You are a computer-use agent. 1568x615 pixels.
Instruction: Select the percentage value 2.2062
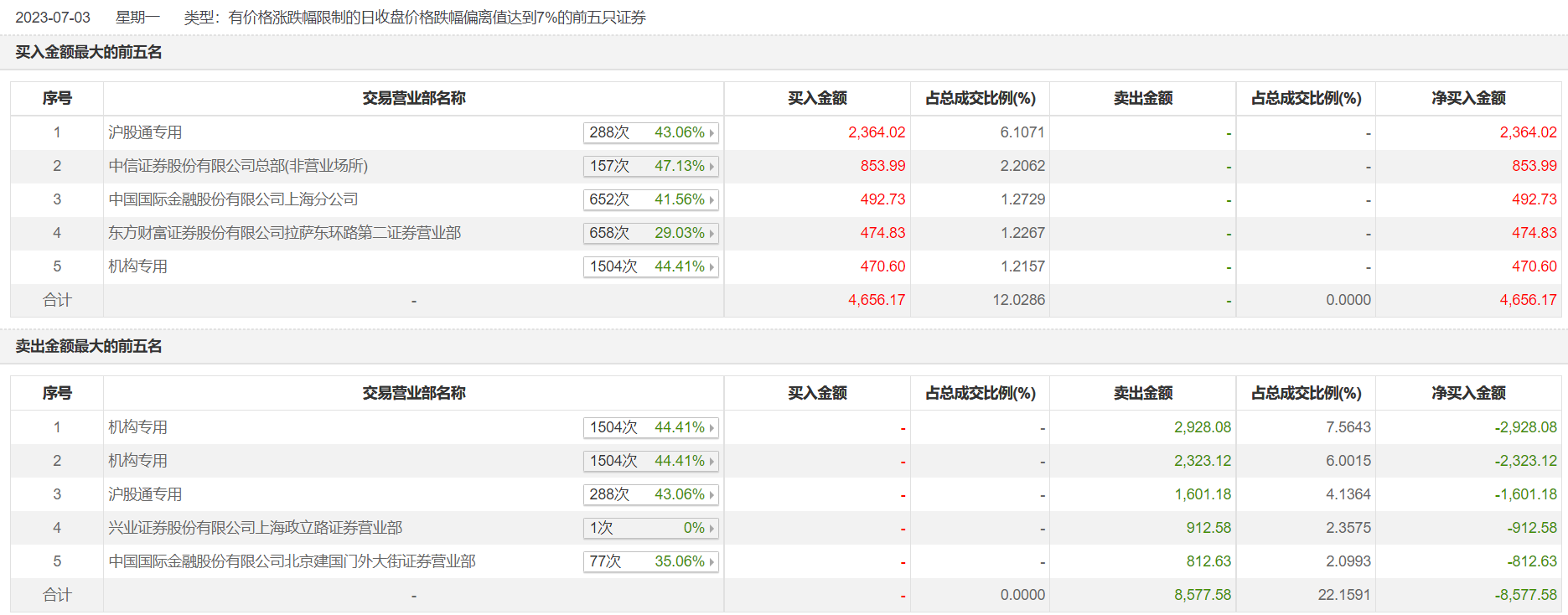(1022, 166)
